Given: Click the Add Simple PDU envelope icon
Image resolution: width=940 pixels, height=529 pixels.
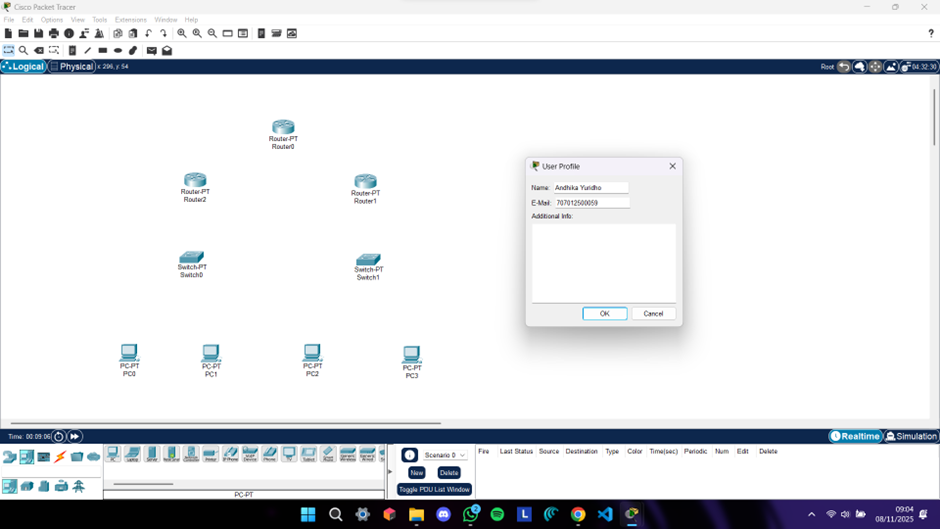Looking at the screenshot, I should tap(152, 50).
